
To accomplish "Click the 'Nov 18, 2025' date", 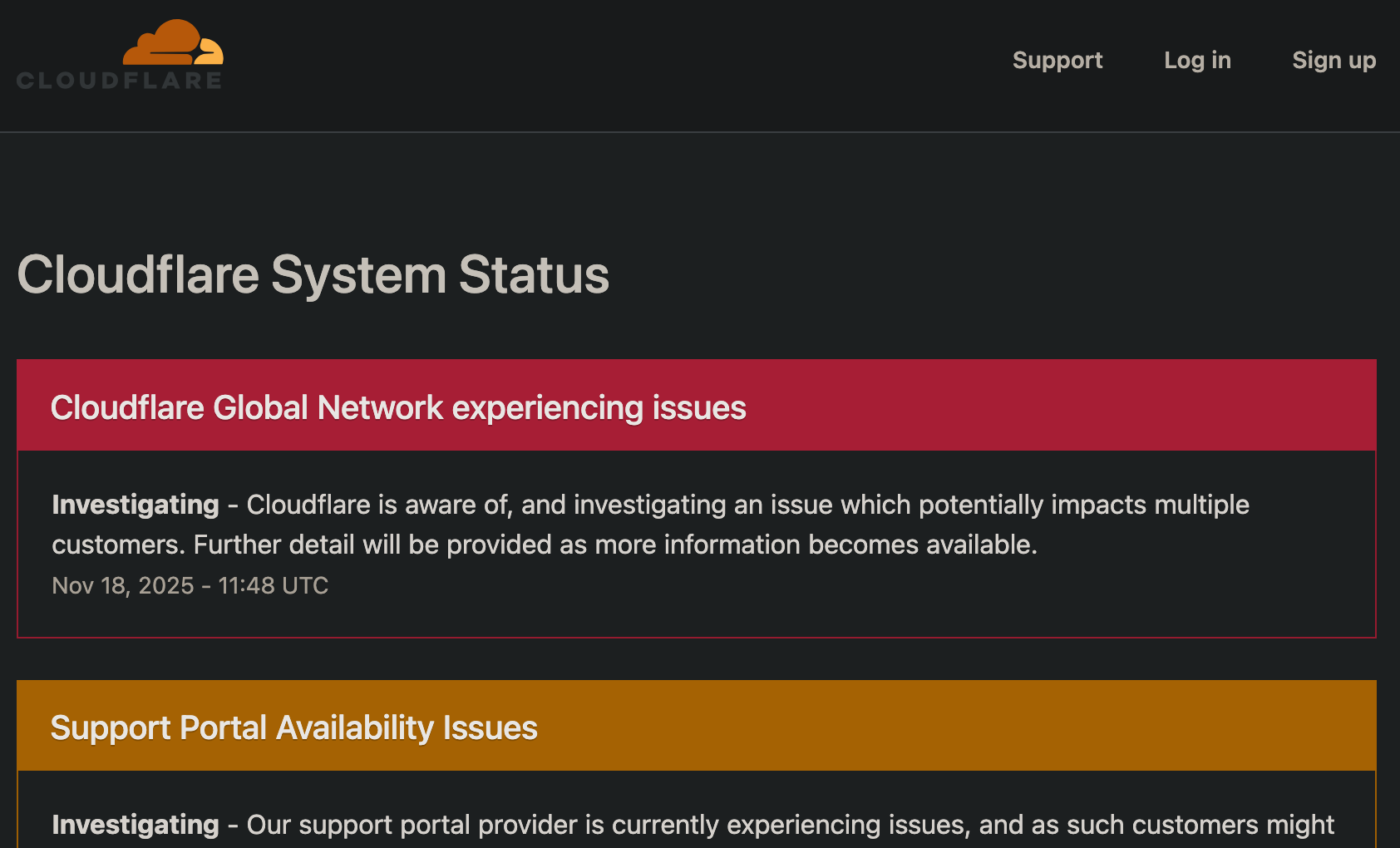I will 123,586.
